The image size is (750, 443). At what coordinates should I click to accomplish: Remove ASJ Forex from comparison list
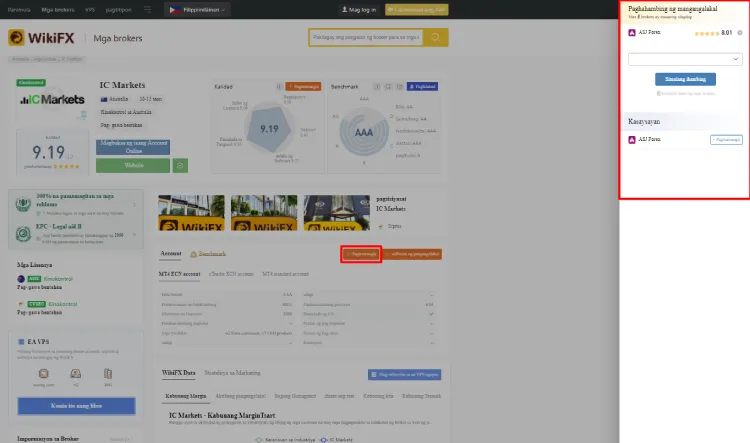pos(739,33)
